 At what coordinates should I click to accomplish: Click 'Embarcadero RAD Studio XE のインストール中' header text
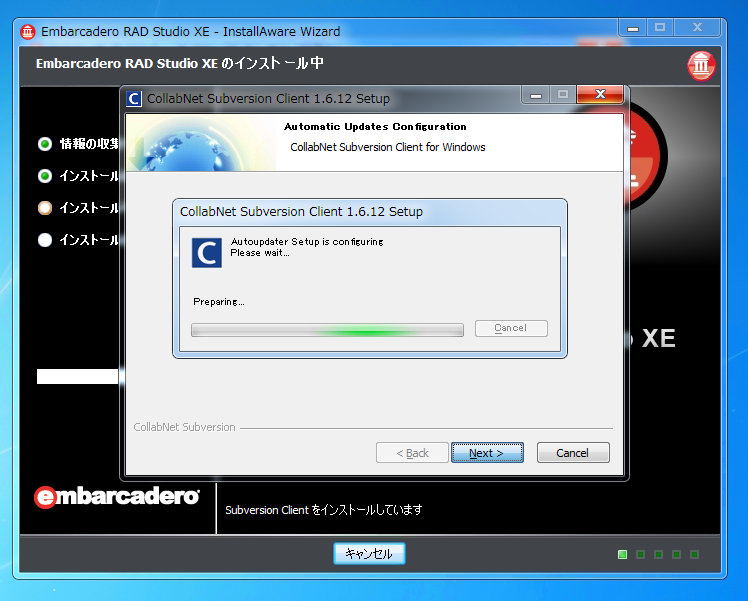click(x=180, y=63)
